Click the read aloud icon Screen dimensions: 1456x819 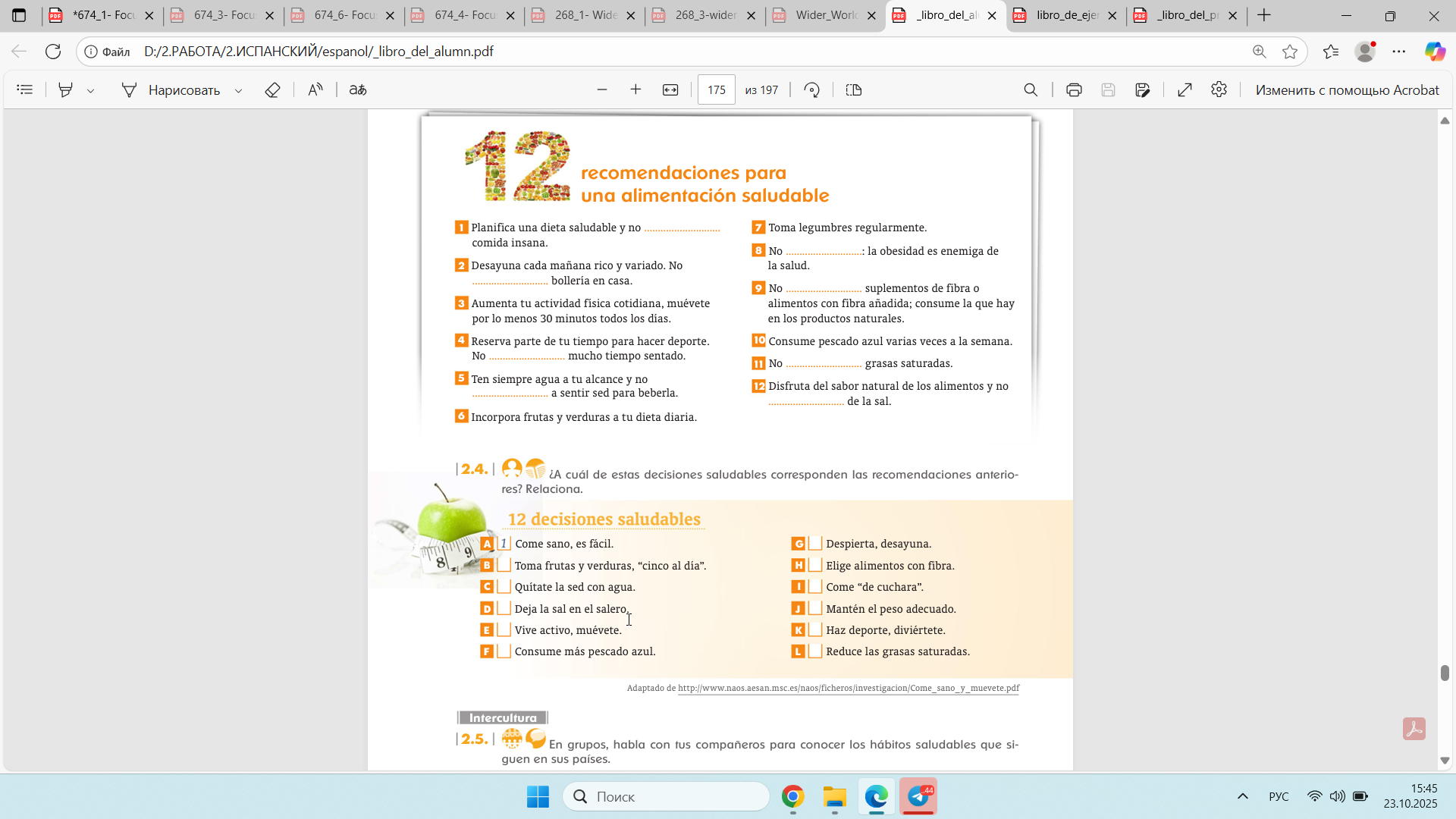pos(315,89)
